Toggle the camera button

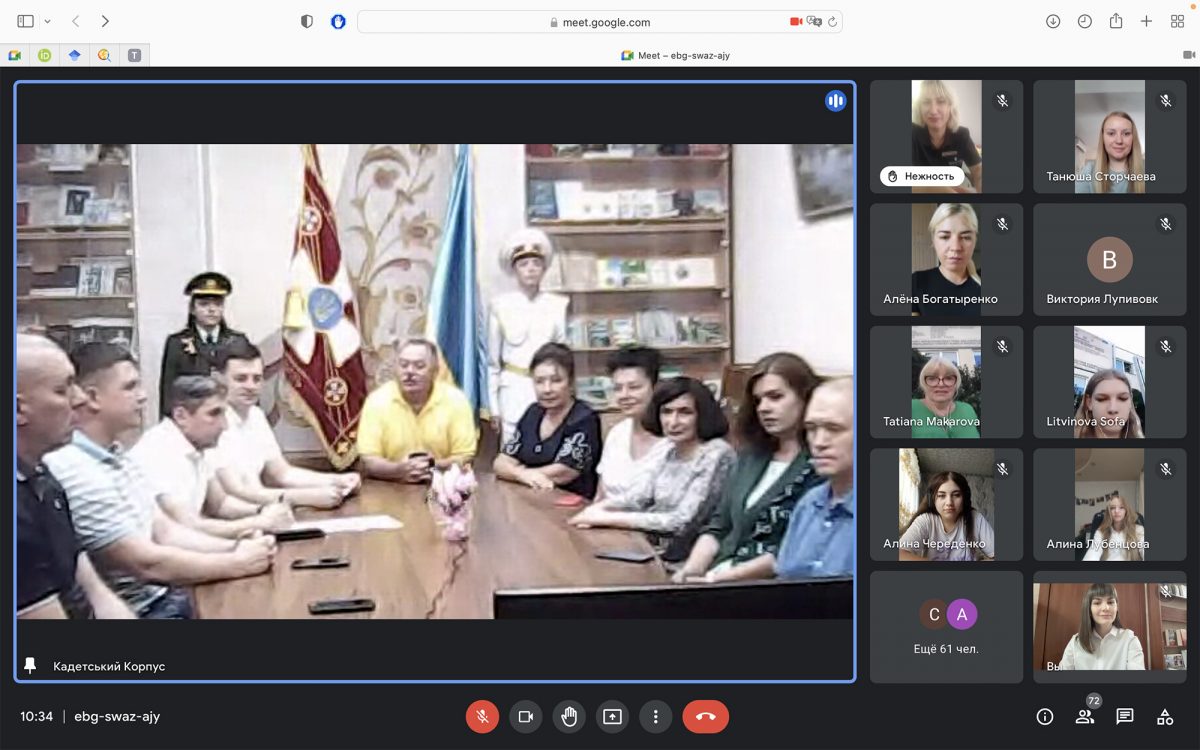pyautogui.click(x=525, y=716)
